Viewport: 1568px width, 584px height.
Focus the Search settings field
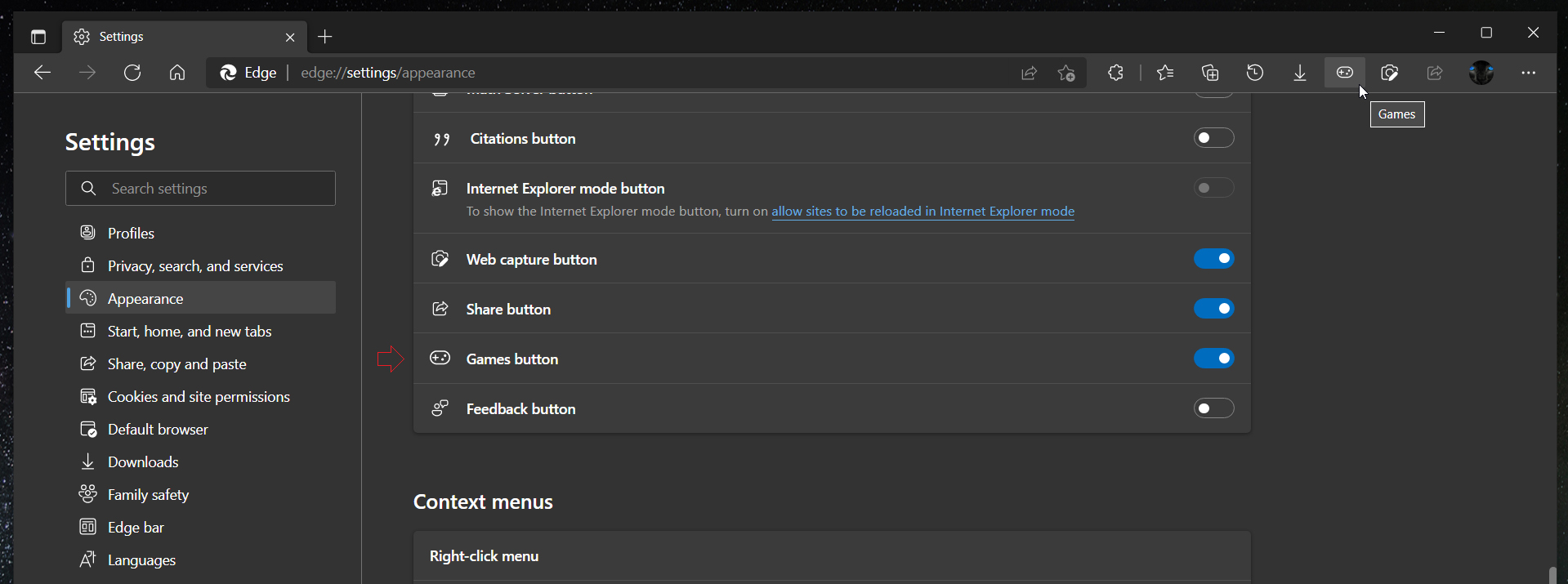[200, 189]
